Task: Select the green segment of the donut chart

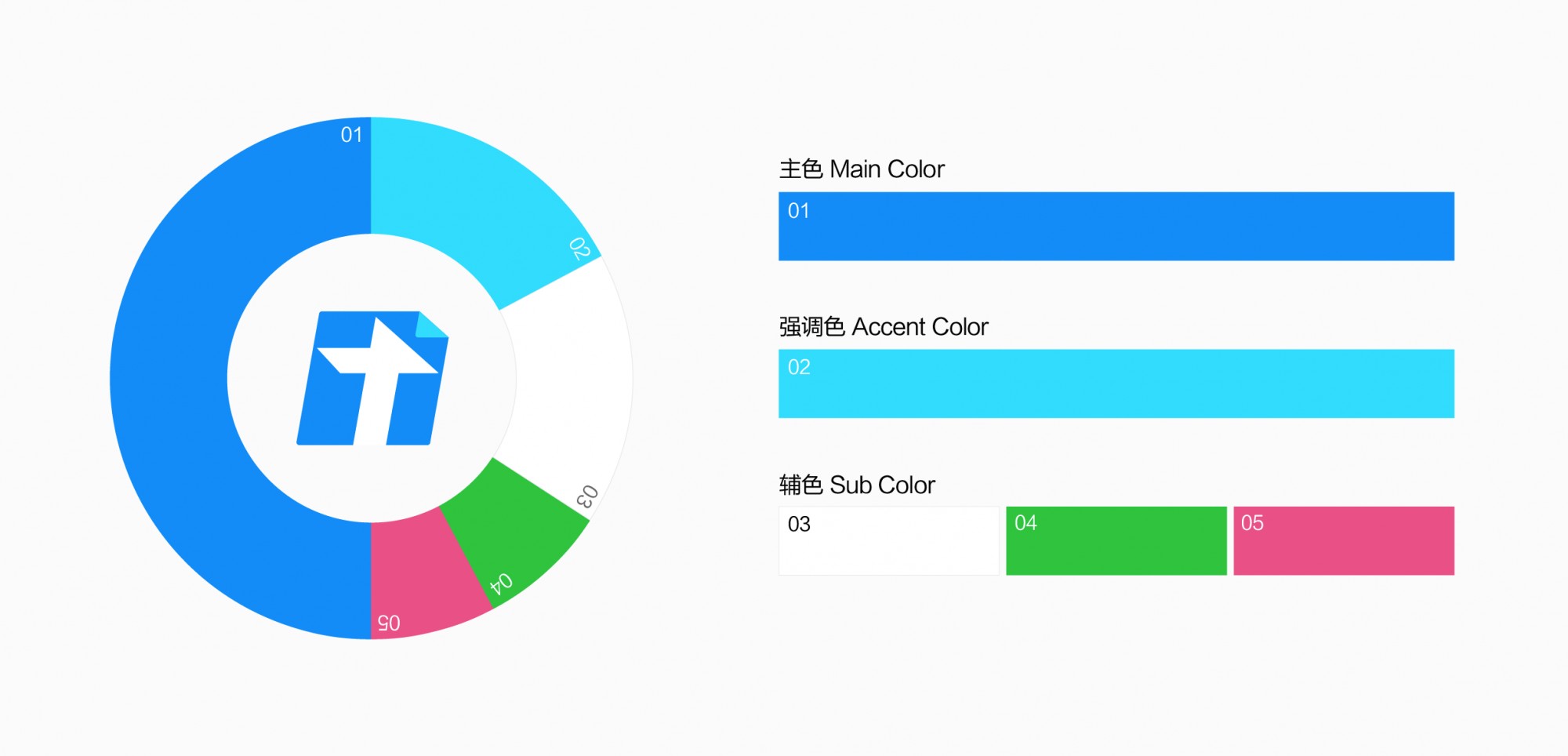Action: 514,525
